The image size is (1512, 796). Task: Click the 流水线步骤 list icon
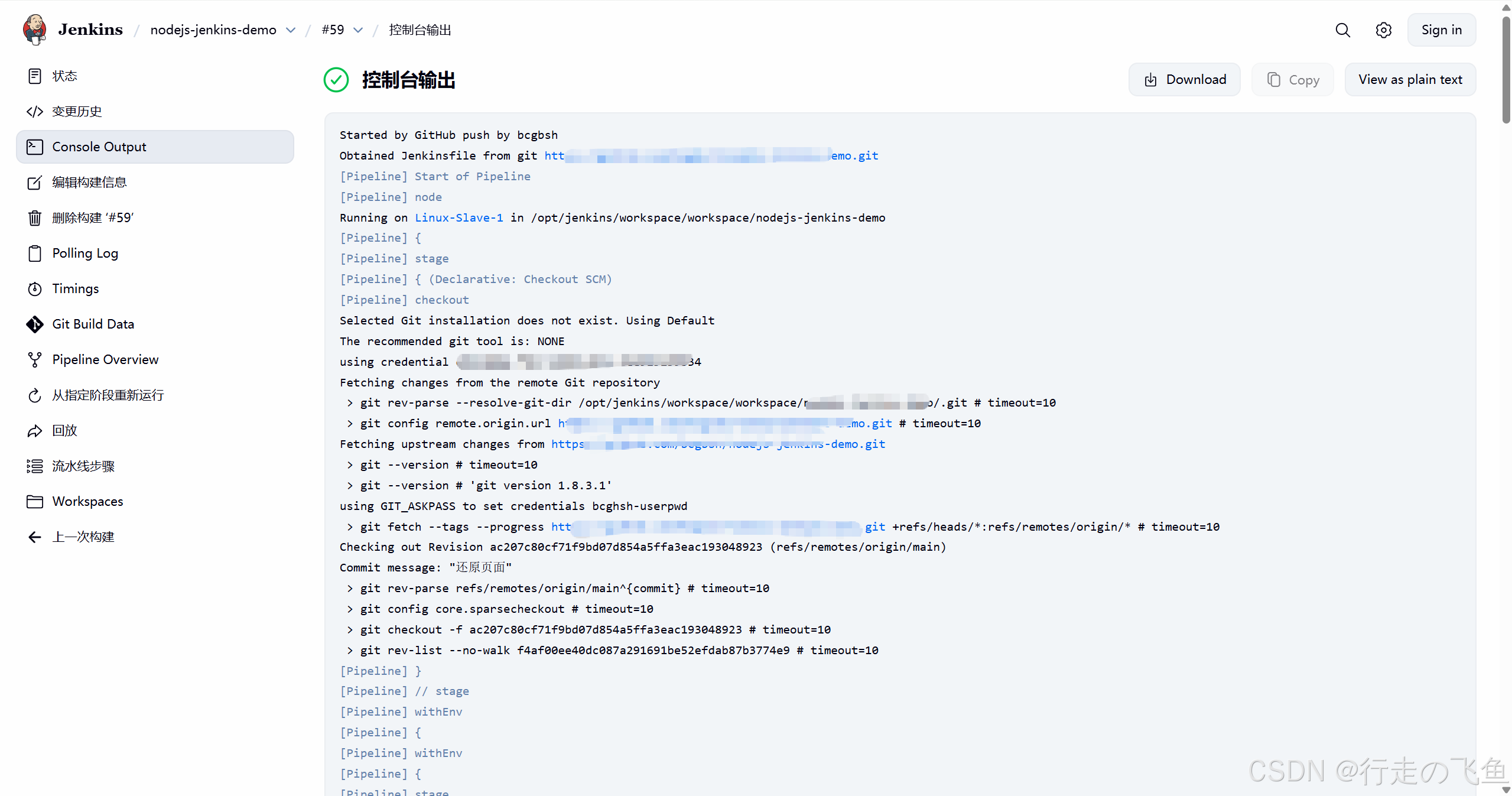tap(35, 466)
